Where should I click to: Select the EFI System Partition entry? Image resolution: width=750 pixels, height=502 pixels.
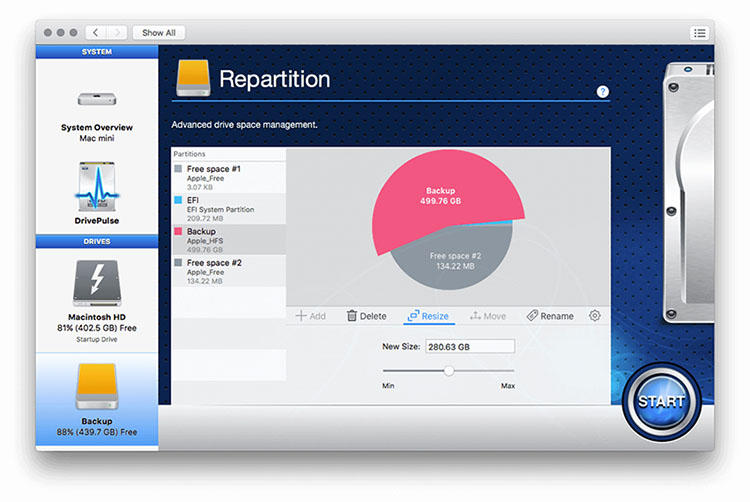(228, 205)
